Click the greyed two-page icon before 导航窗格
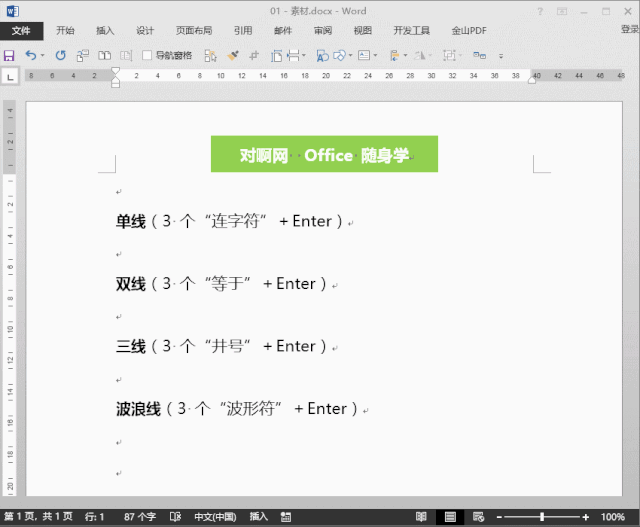The image size is (640, 527). tap(126, 55)
